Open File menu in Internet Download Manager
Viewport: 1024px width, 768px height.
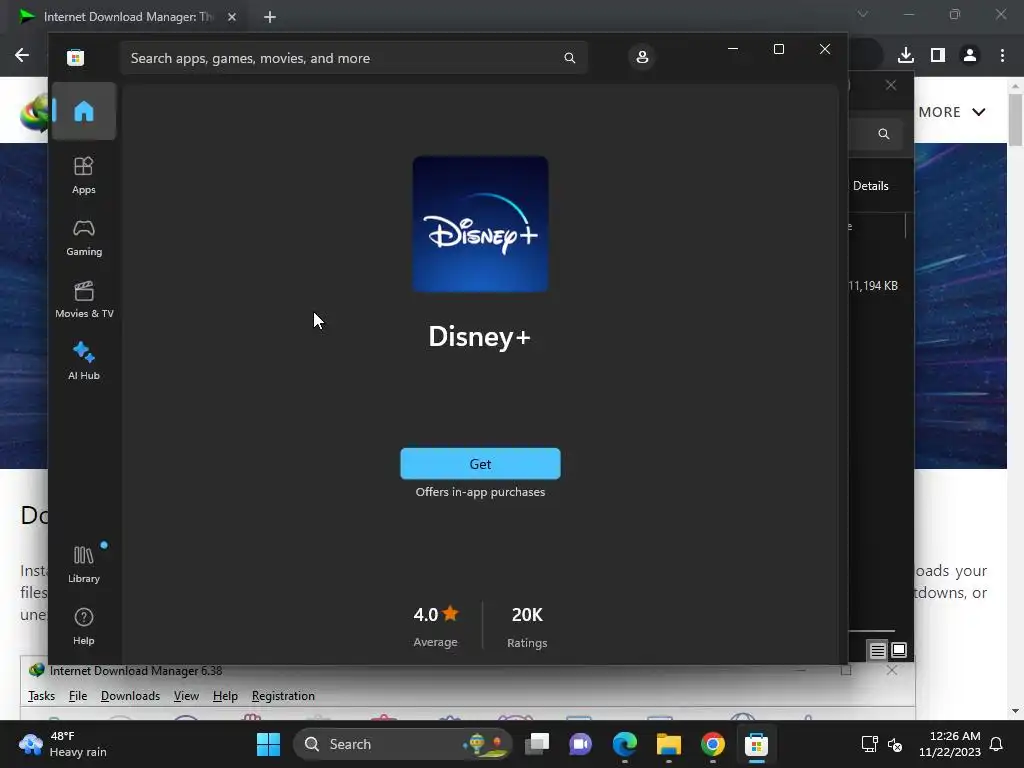(x=78, y=696)
